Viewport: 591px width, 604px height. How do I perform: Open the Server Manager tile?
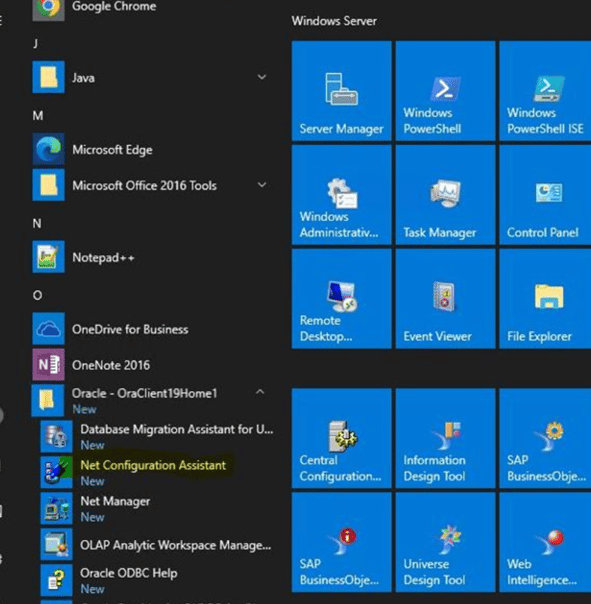(342, 91)
